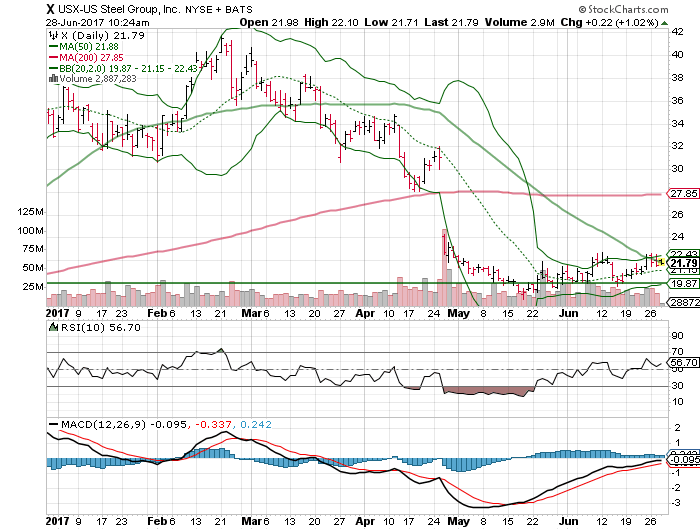The image size is (700, 530).
Task: Click the bold 21.79 last-price tag on axis
Action: 684,263
